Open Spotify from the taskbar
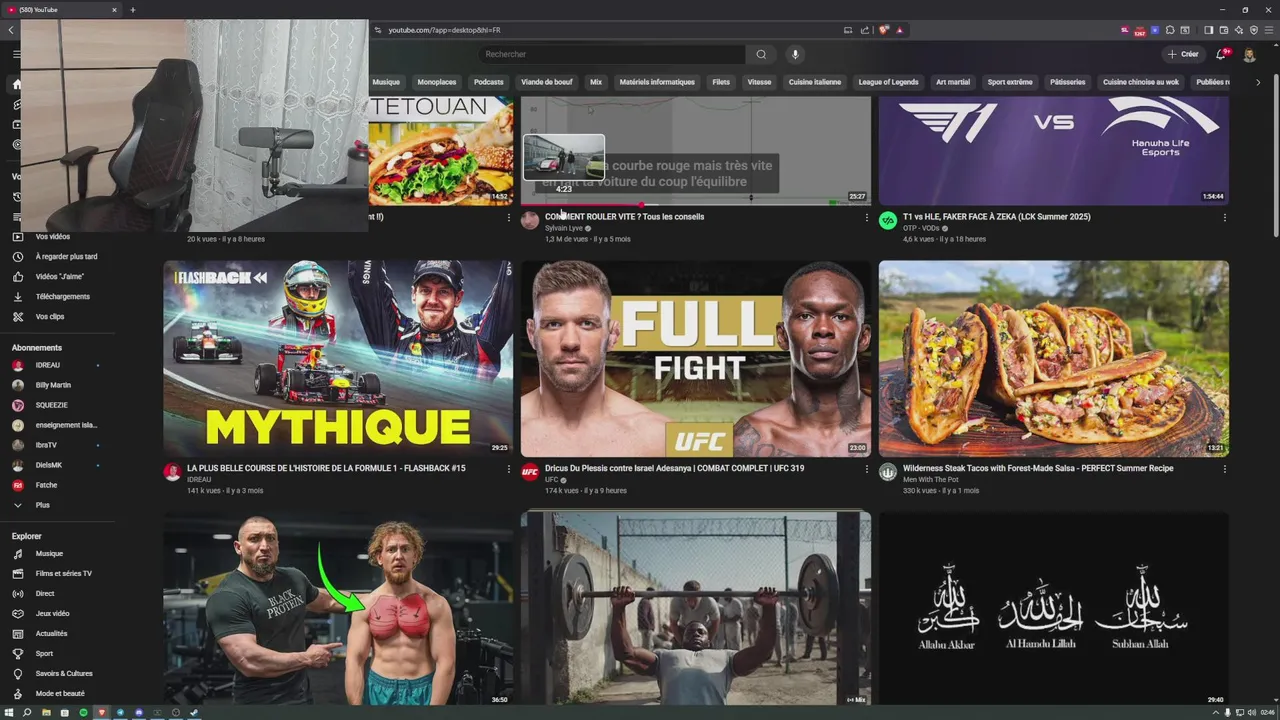The height and width of the screenshot is (720, 1280). pyautogui.click(x=83, y=712)
